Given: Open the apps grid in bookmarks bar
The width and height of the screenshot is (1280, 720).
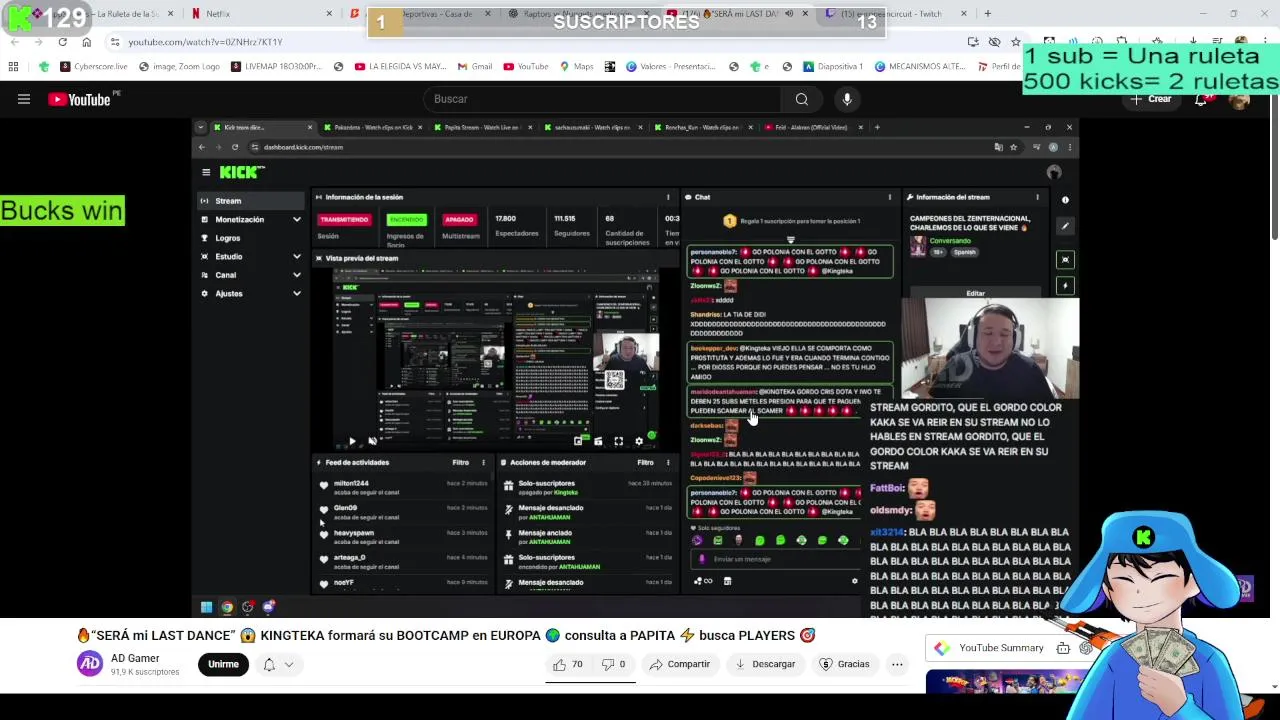Looking at the screenshot, I should pyautogui.click(x=13, y=67).
